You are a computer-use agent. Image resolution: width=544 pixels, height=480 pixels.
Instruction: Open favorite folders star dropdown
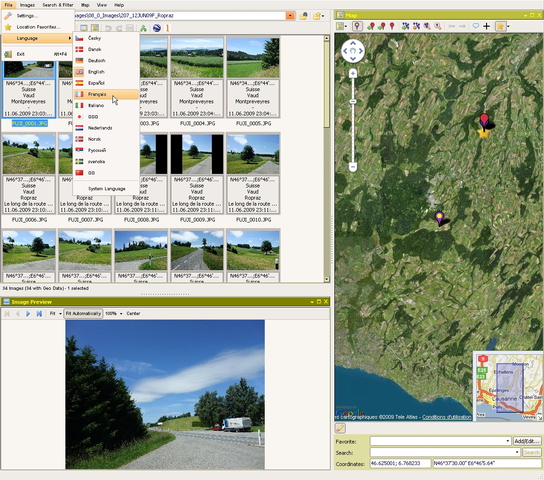[318, 16]
